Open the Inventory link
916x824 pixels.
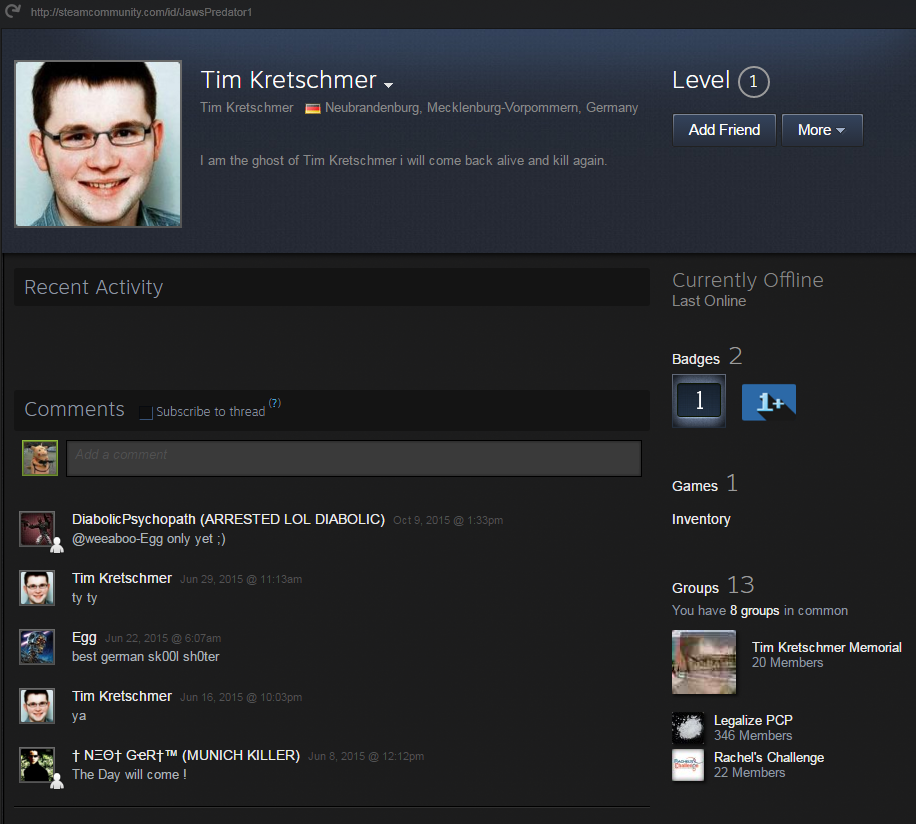(701, 519)
